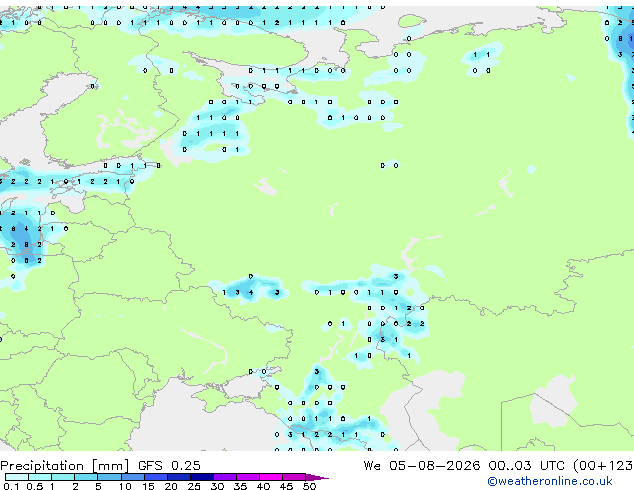Click the 'Precipitation [mm]' title text
The width and height of the screenshot is (634, 490).
coord(65,466)
